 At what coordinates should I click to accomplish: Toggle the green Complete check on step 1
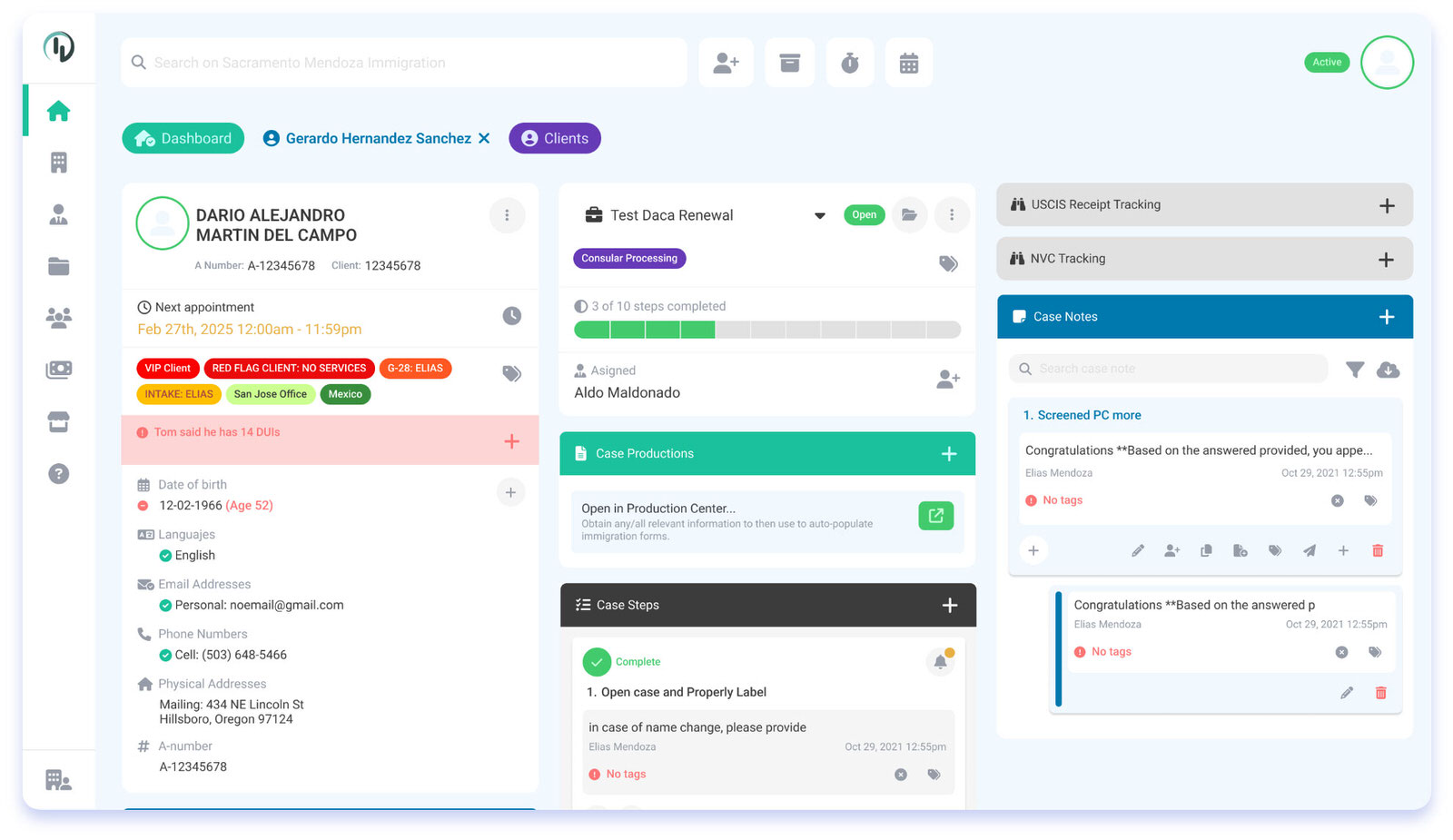point(597,662)
